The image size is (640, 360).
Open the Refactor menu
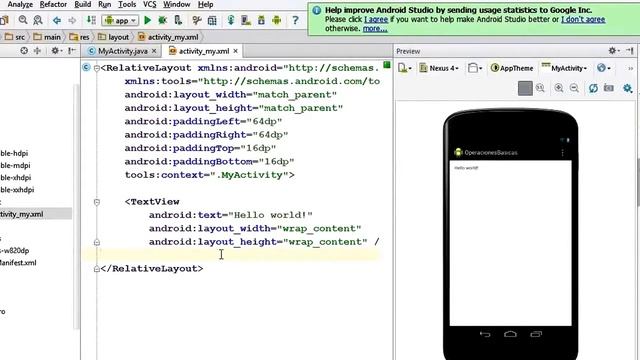coord(53,4)
